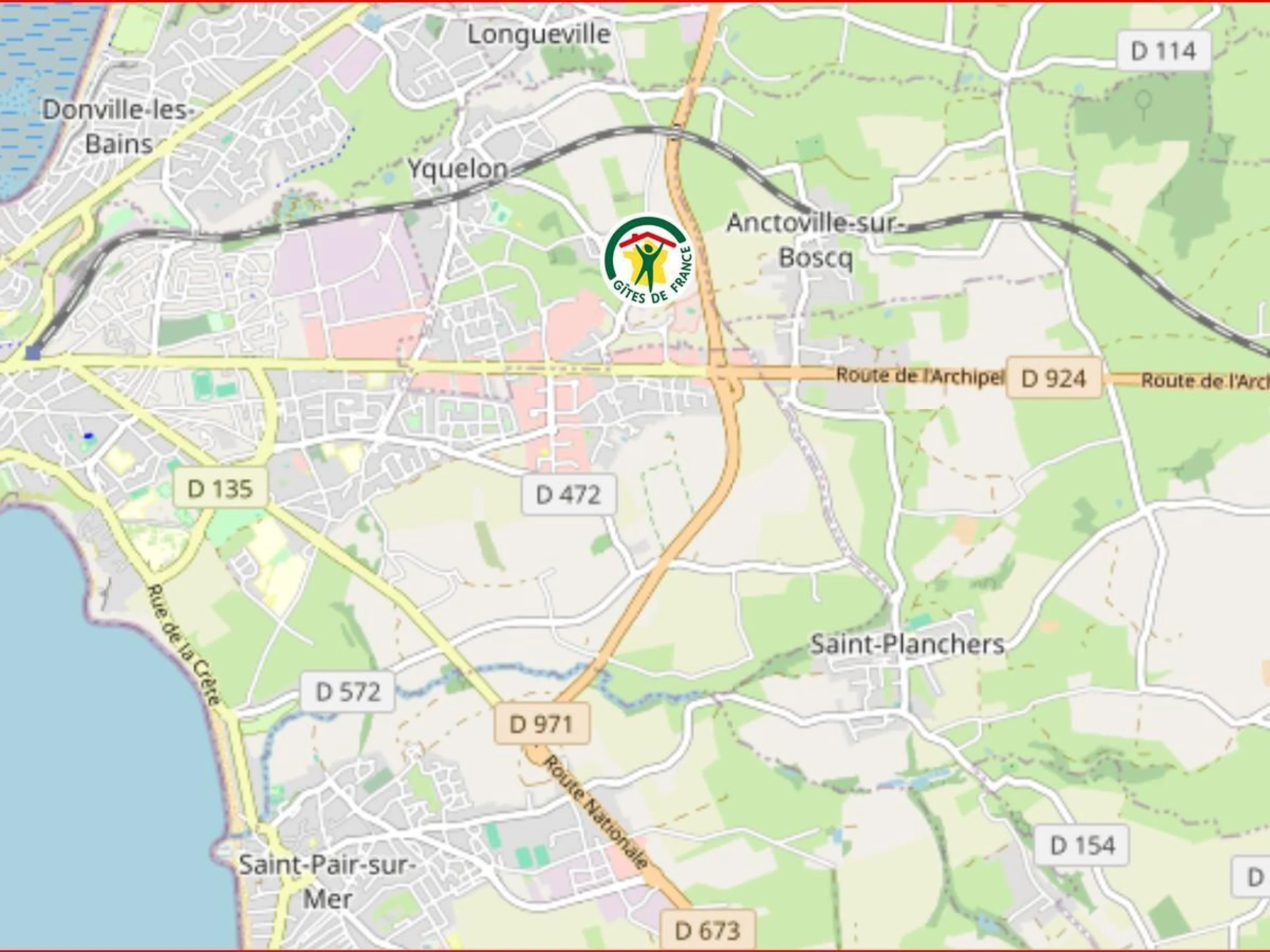Click the D 472 road badge
This screenshot has width=1270, height=952.
point(568,494)
